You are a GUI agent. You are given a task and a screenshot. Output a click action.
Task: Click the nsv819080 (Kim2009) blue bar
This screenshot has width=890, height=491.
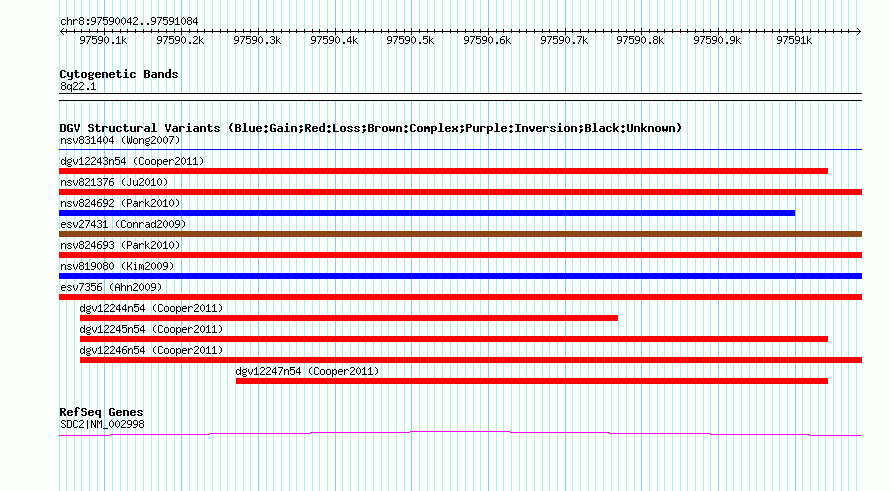tap(460, 276)
